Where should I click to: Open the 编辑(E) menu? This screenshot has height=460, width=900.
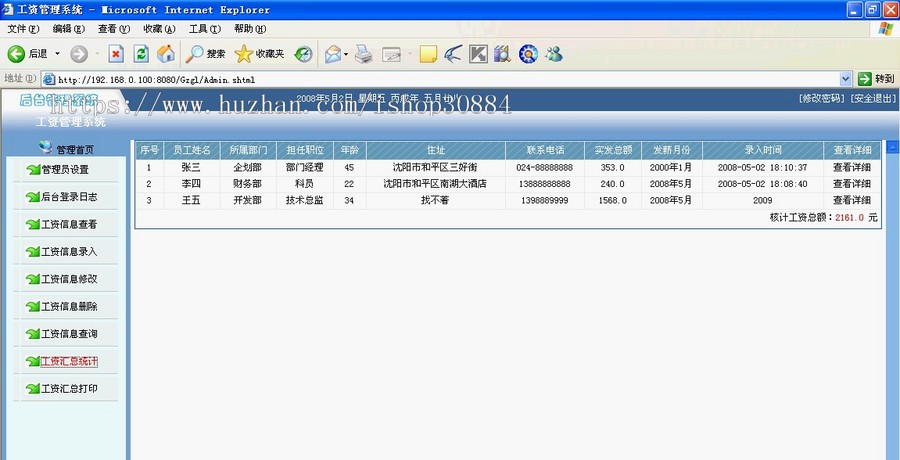click(69, 29)
